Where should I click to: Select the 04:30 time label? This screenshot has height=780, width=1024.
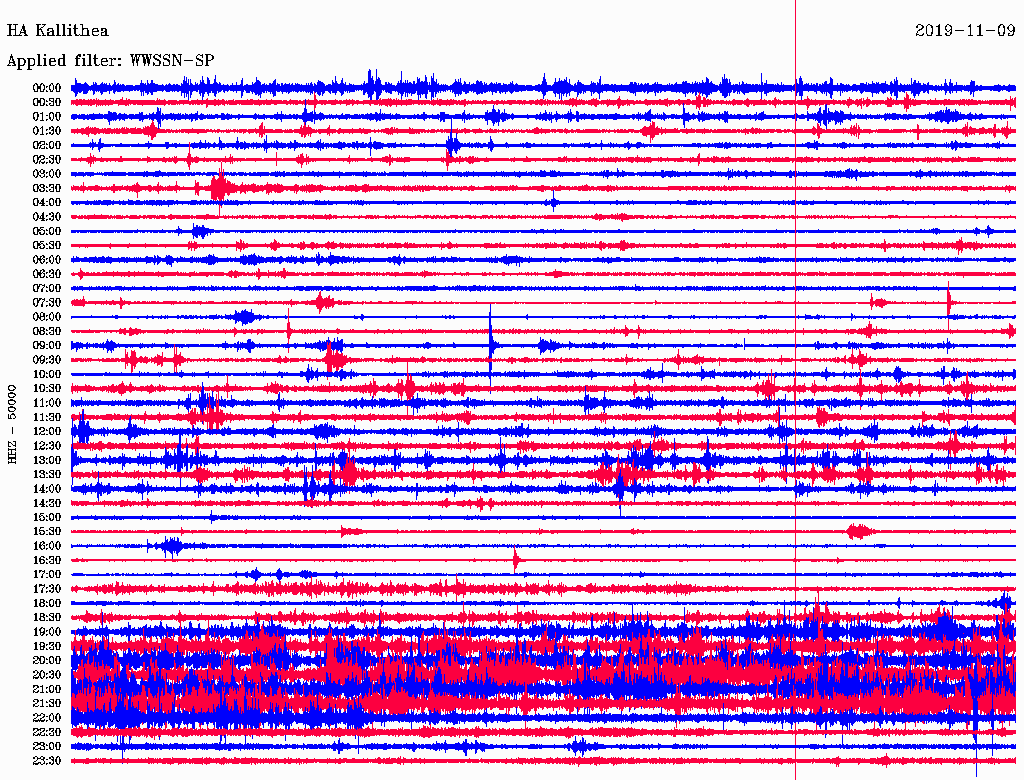[47, 217]
